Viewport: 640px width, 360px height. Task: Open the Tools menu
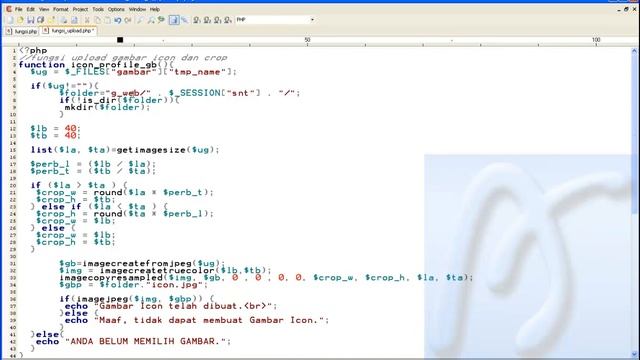point(98,9)
